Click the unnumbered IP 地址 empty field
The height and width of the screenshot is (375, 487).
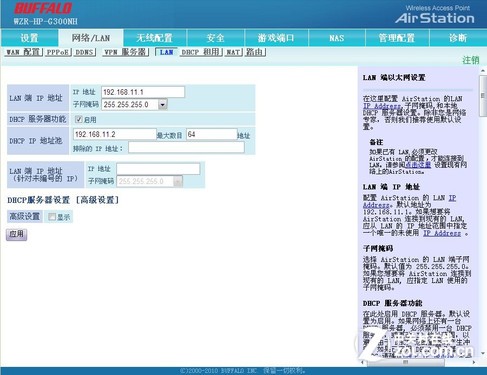(158, 169)
